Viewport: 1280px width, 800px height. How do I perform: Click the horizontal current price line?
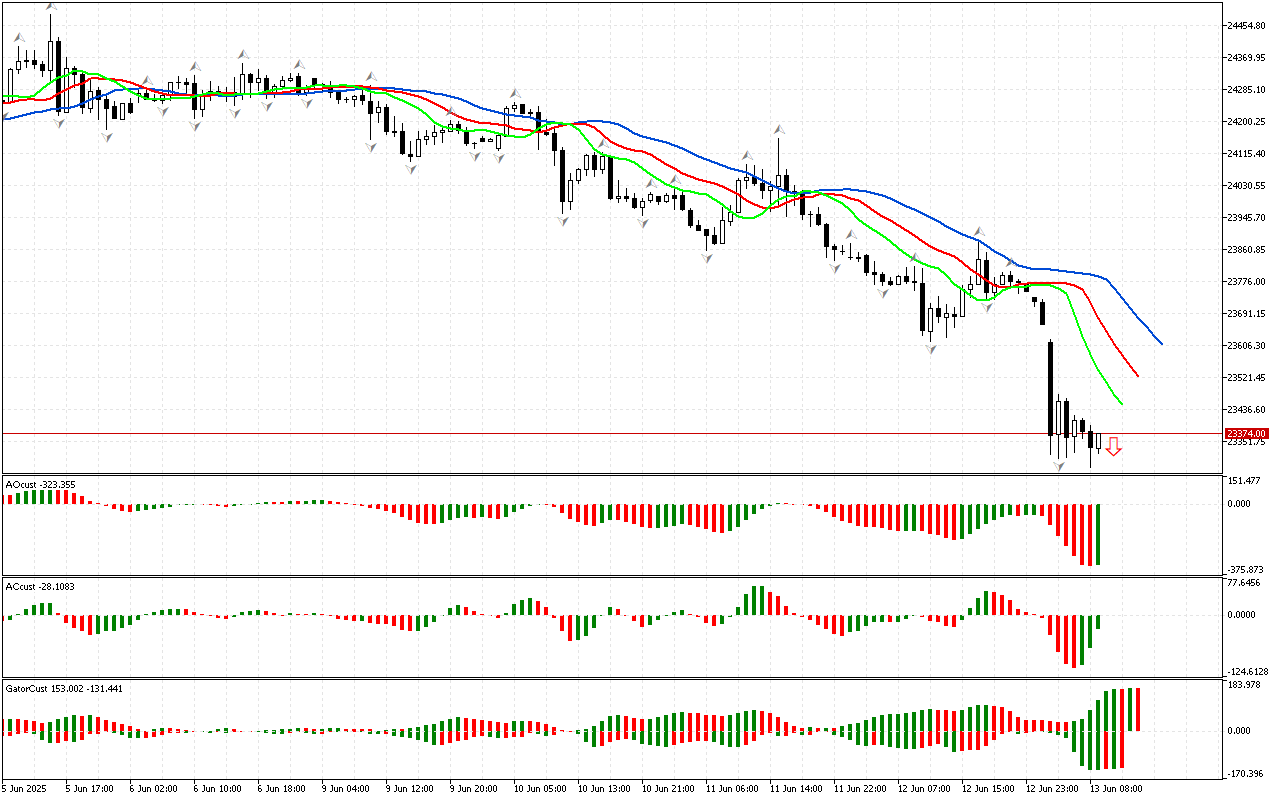[600, 433]
